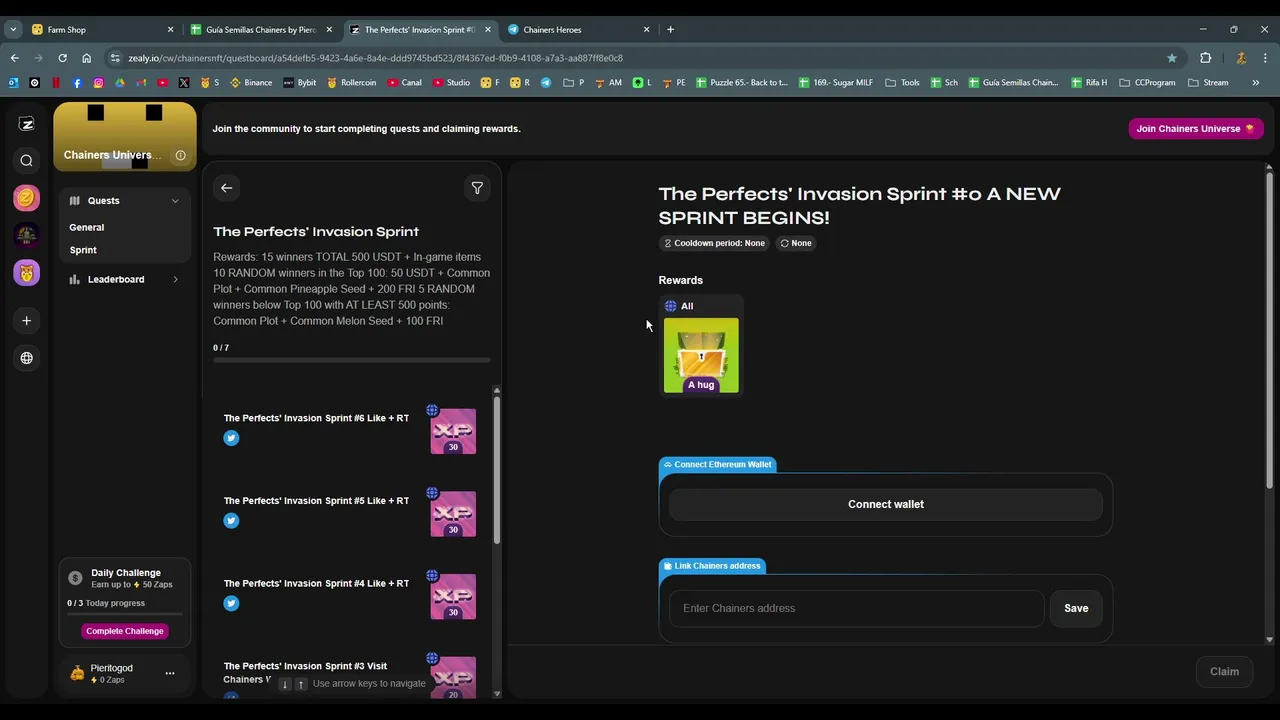This screenshot has width=1280, height=720.
Task: Expand the Leaderboard chevron
Action: click(x=175, y=280)
